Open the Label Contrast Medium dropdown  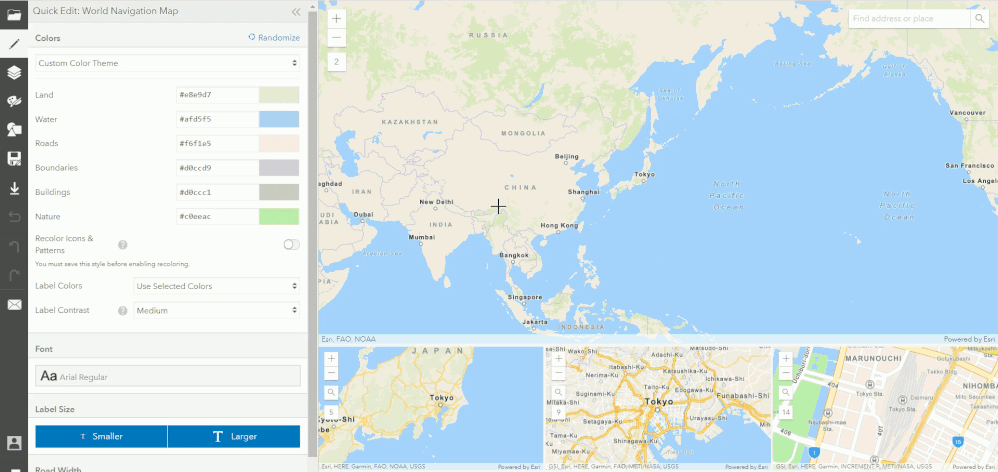point(216,310)
